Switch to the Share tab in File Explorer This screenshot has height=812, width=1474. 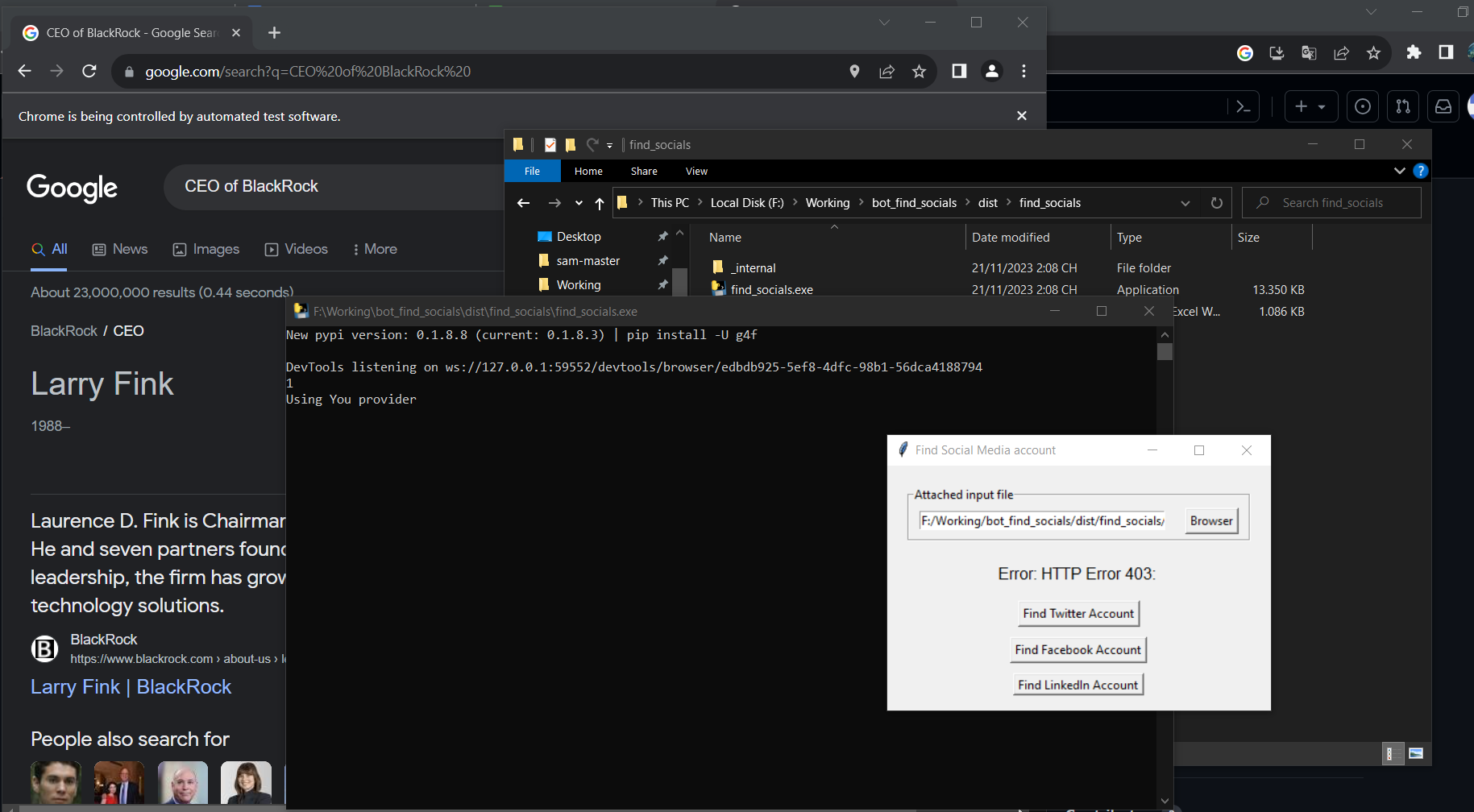pos(644,171)
